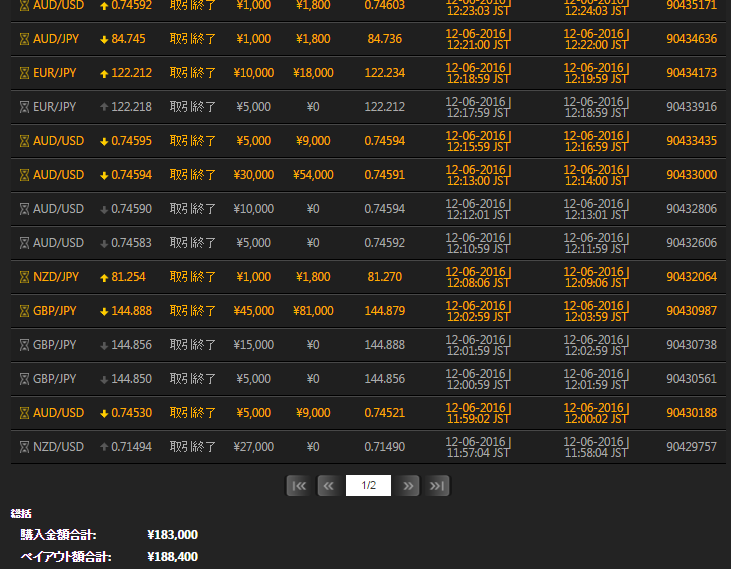The width and height of the screenshot is (731, 569).
Task: Click hourglass icon beside AUD/JPY 84.745 trade
Action: point(25,39)
